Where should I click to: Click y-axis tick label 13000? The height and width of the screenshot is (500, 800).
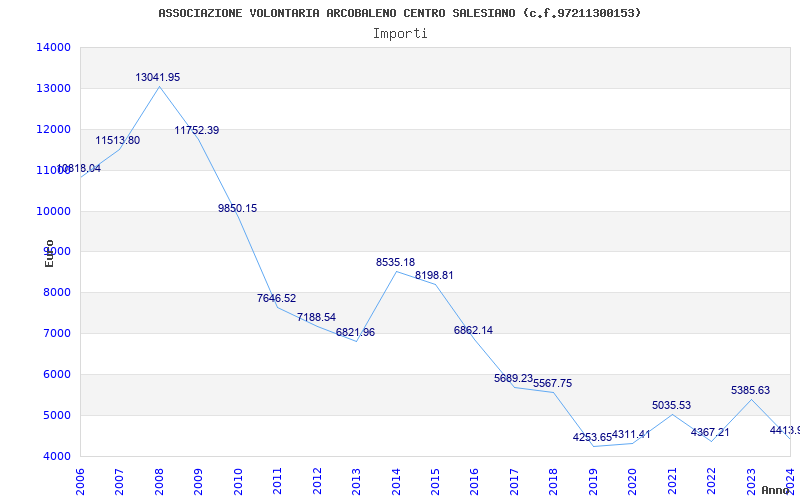click(53, 88)
